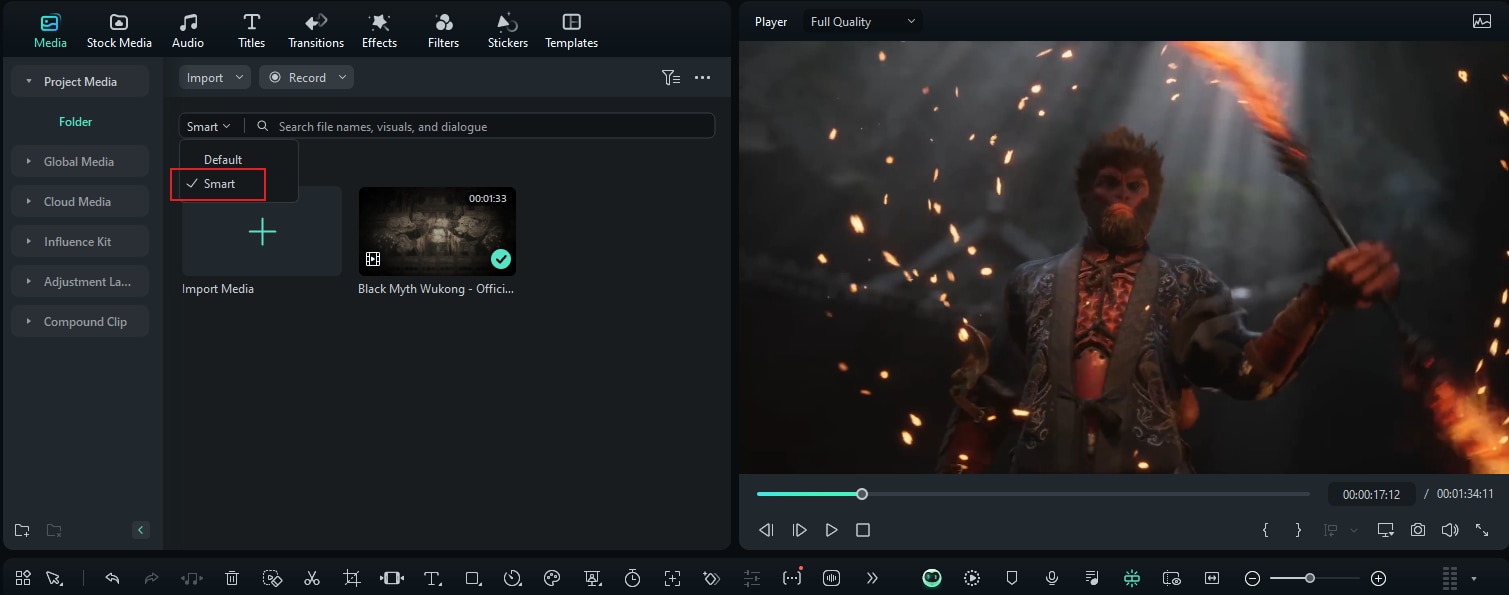The image size is (1509, 595).
Task: Open the Stock Media tab
Action: [x=119, y=31]
